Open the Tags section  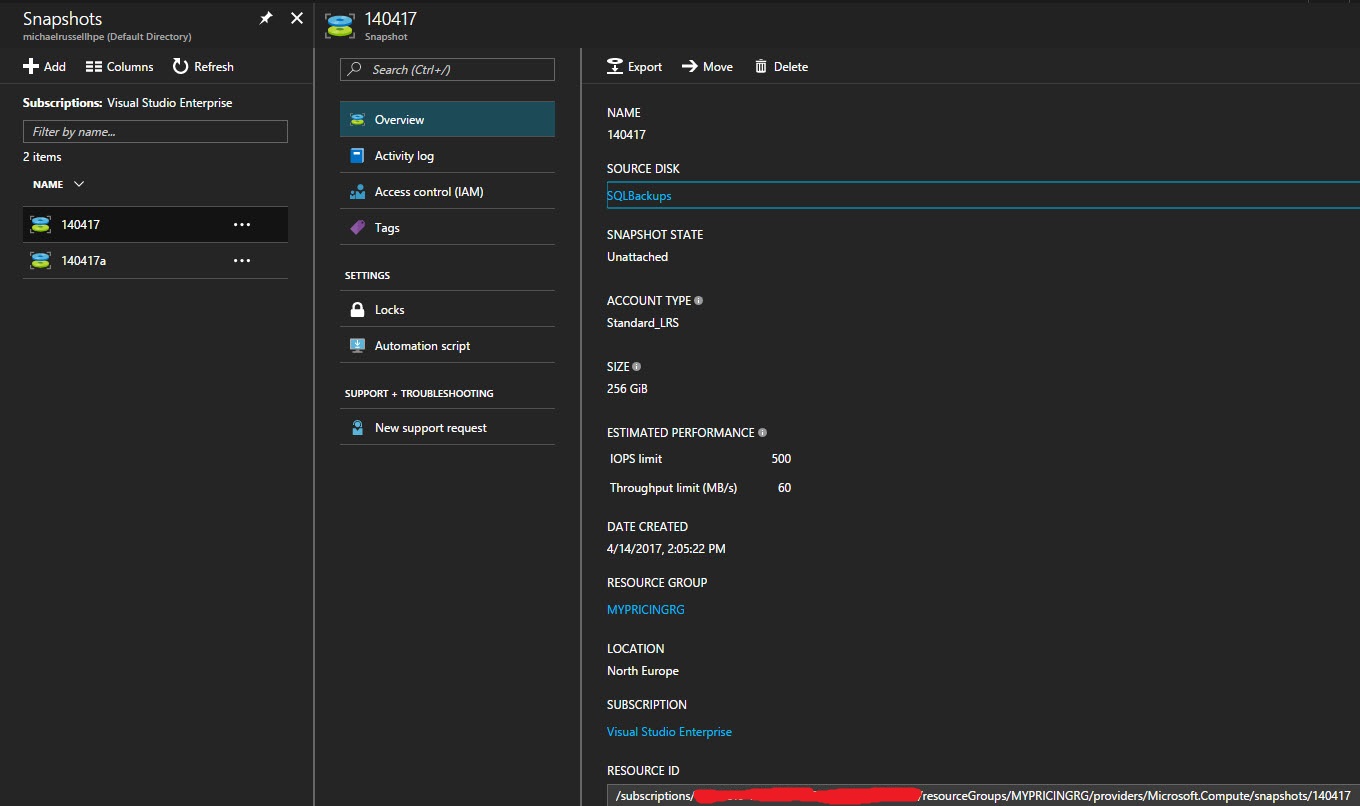(447, 227)
